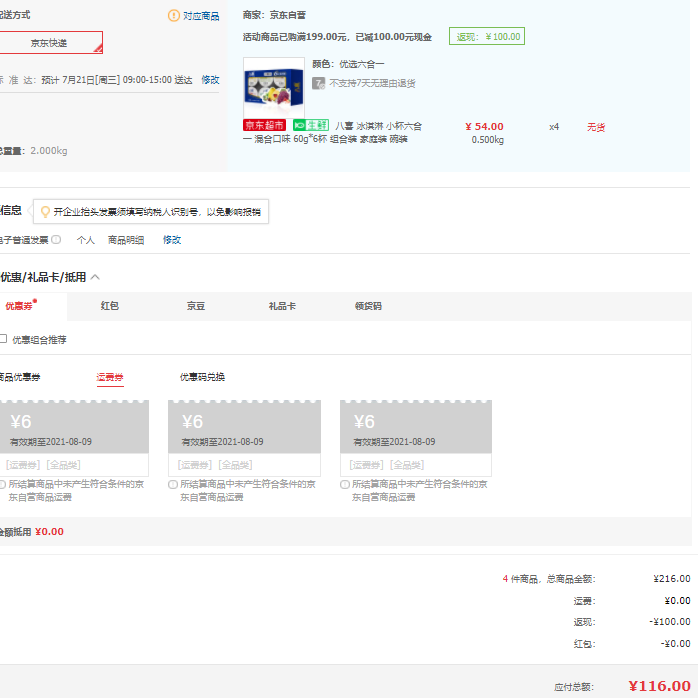
Task: Click info icon under the third coupon
Action: pos(345,484)
